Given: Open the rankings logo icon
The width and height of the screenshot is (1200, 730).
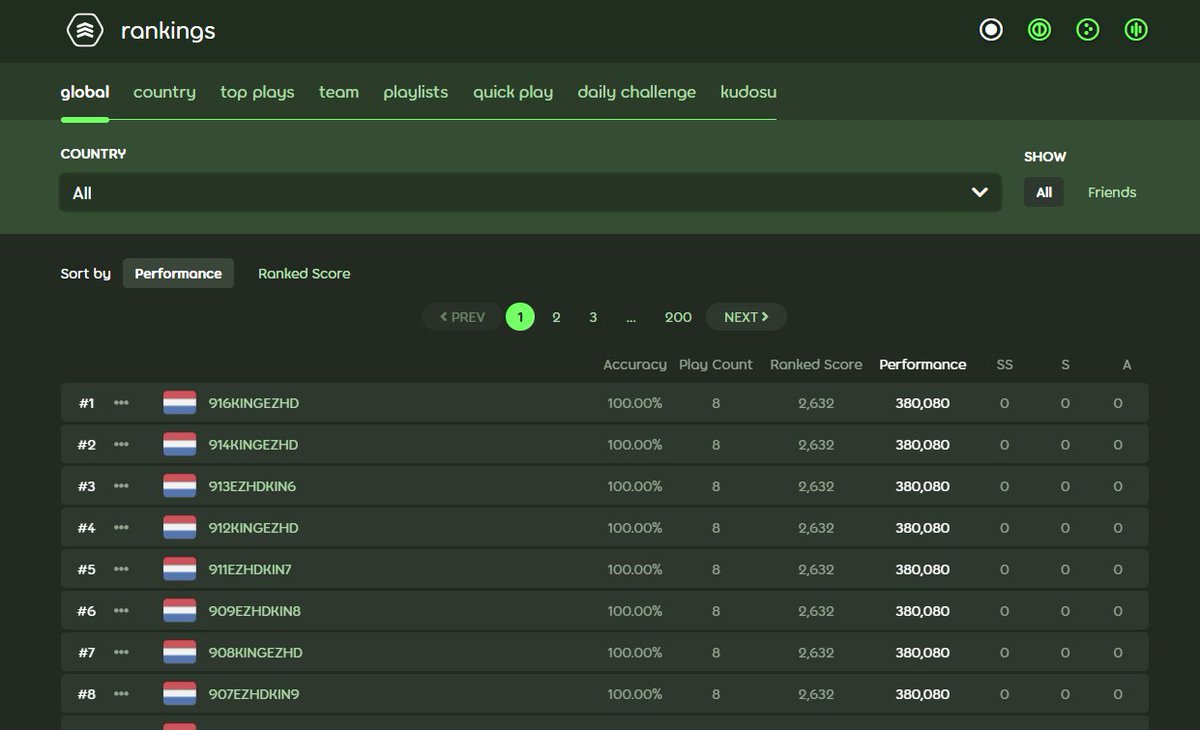Looking at the screenshot, I should pos(85,31).
